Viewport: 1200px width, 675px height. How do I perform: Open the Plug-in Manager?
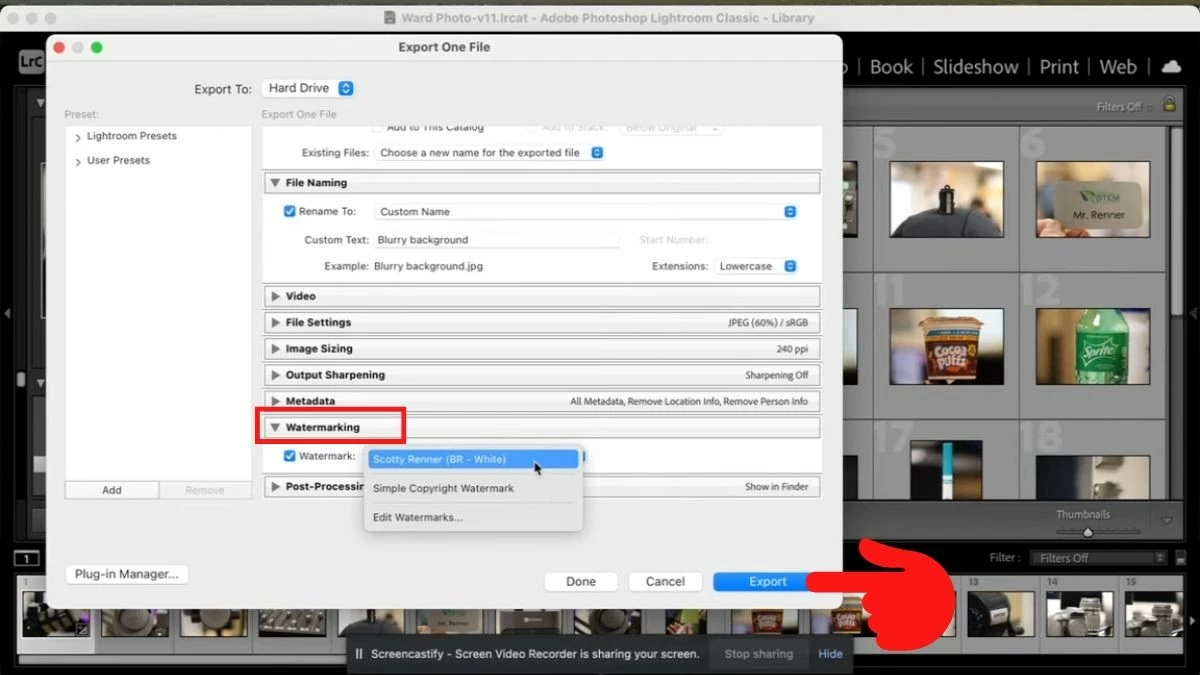[126, 574]
